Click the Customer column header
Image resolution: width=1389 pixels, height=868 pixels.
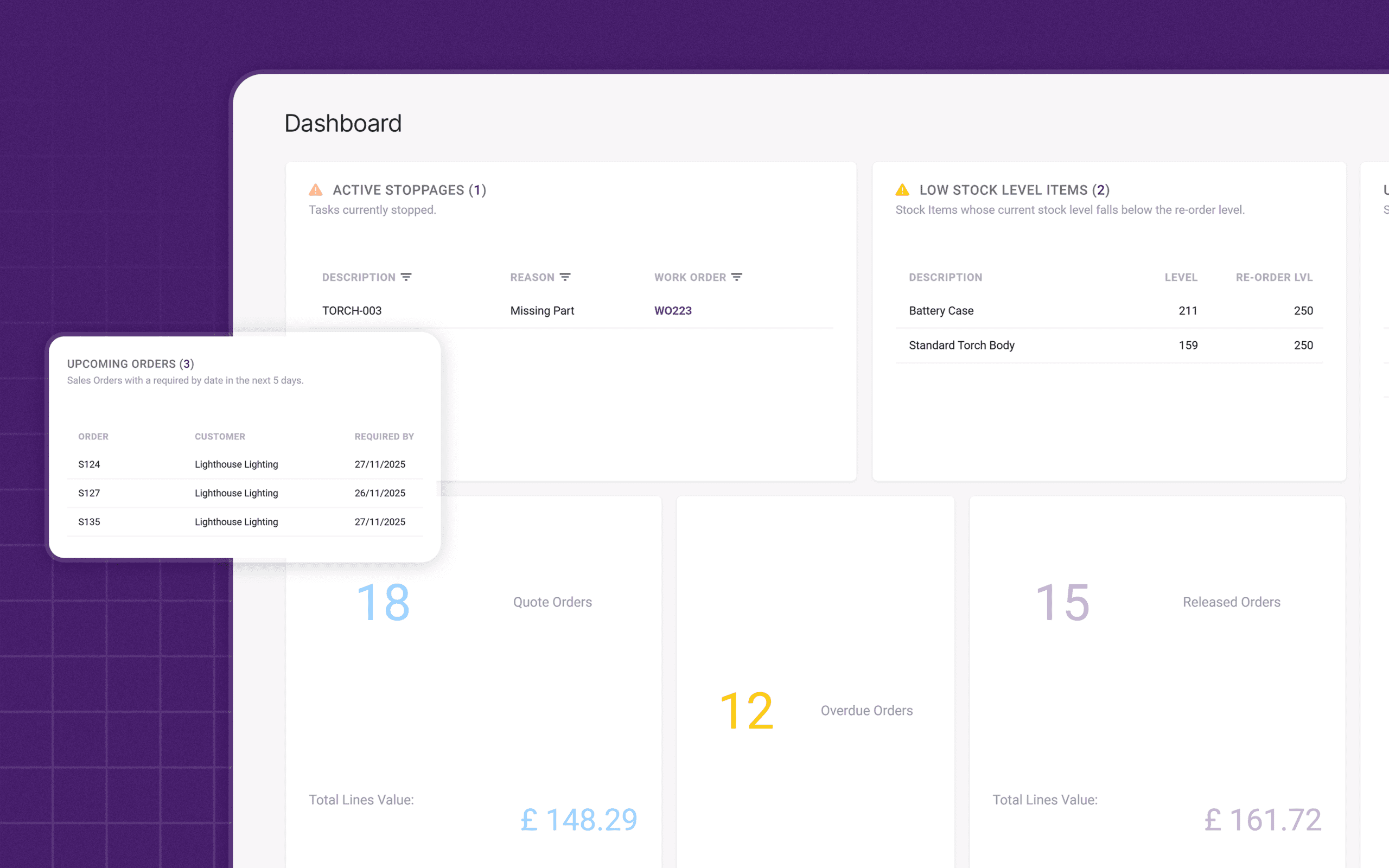[220, 436]
